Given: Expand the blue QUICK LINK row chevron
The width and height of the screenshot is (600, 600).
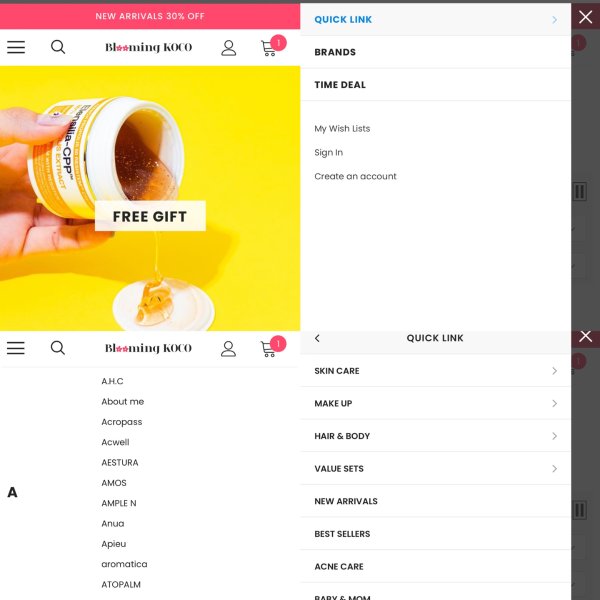Looking at the screenshot, I should coord(554,20).
